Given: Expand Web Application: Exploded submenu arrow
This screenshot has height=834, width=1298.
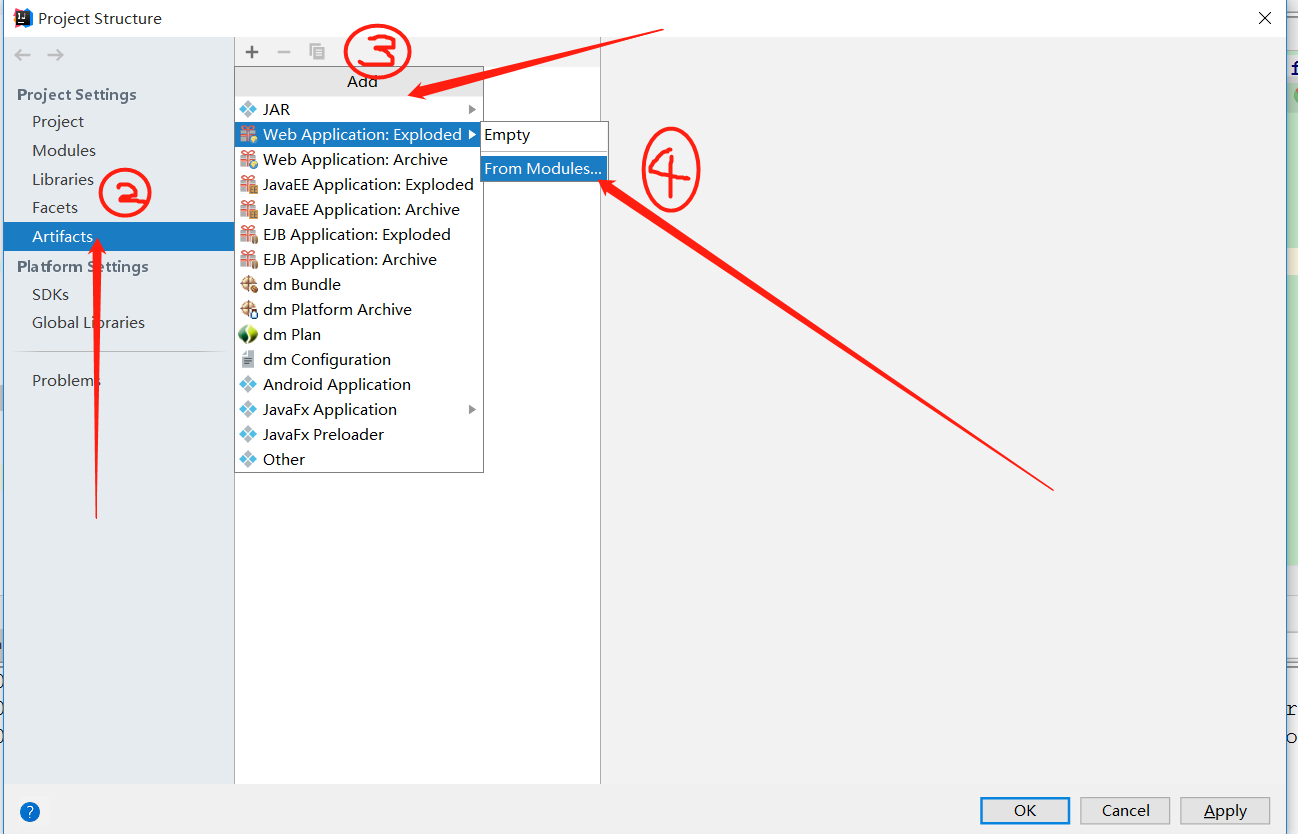Looking at the screenshot, I should click(x=472, y=134).
